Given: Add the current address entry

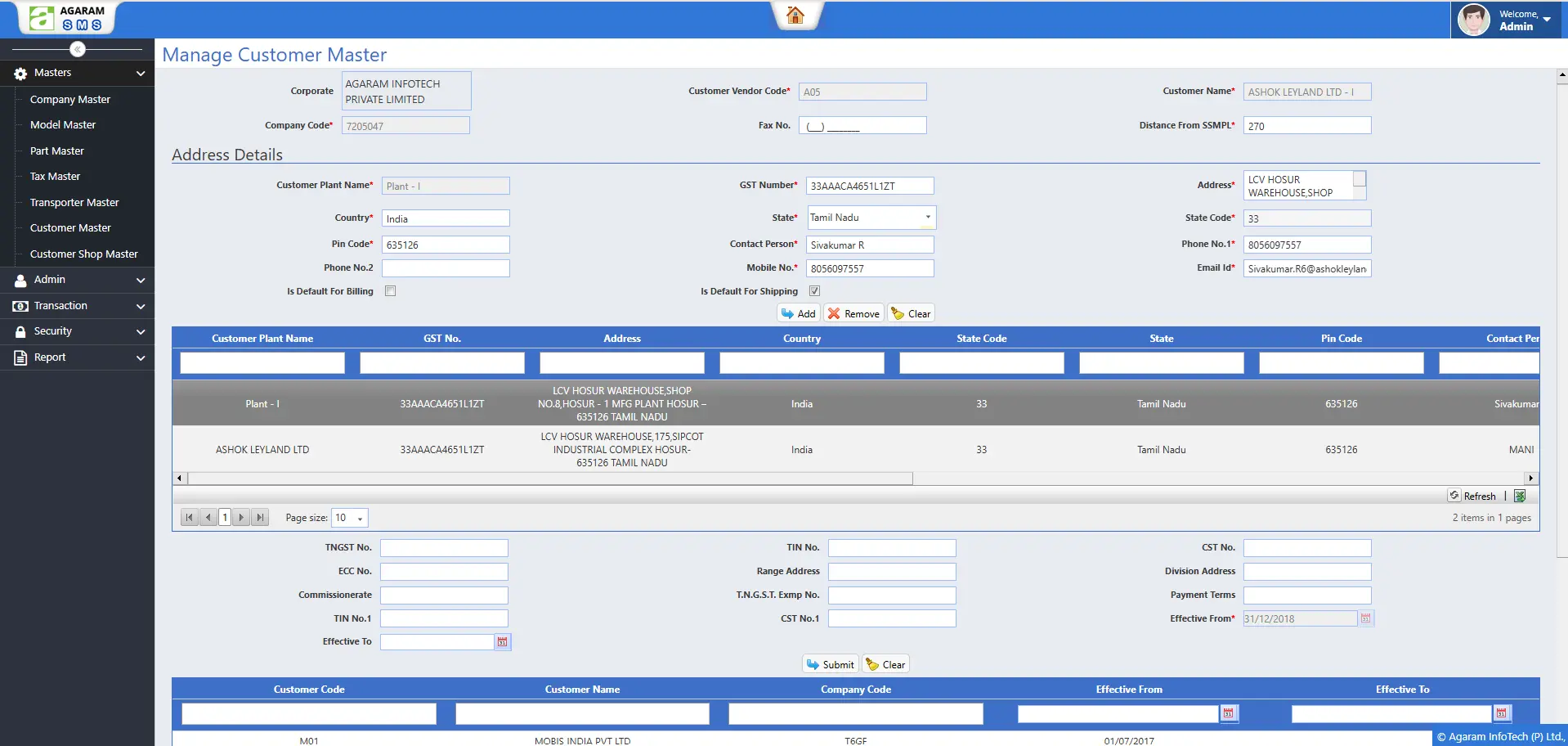Looking at the screenshot, I should [x=799, y=313].
